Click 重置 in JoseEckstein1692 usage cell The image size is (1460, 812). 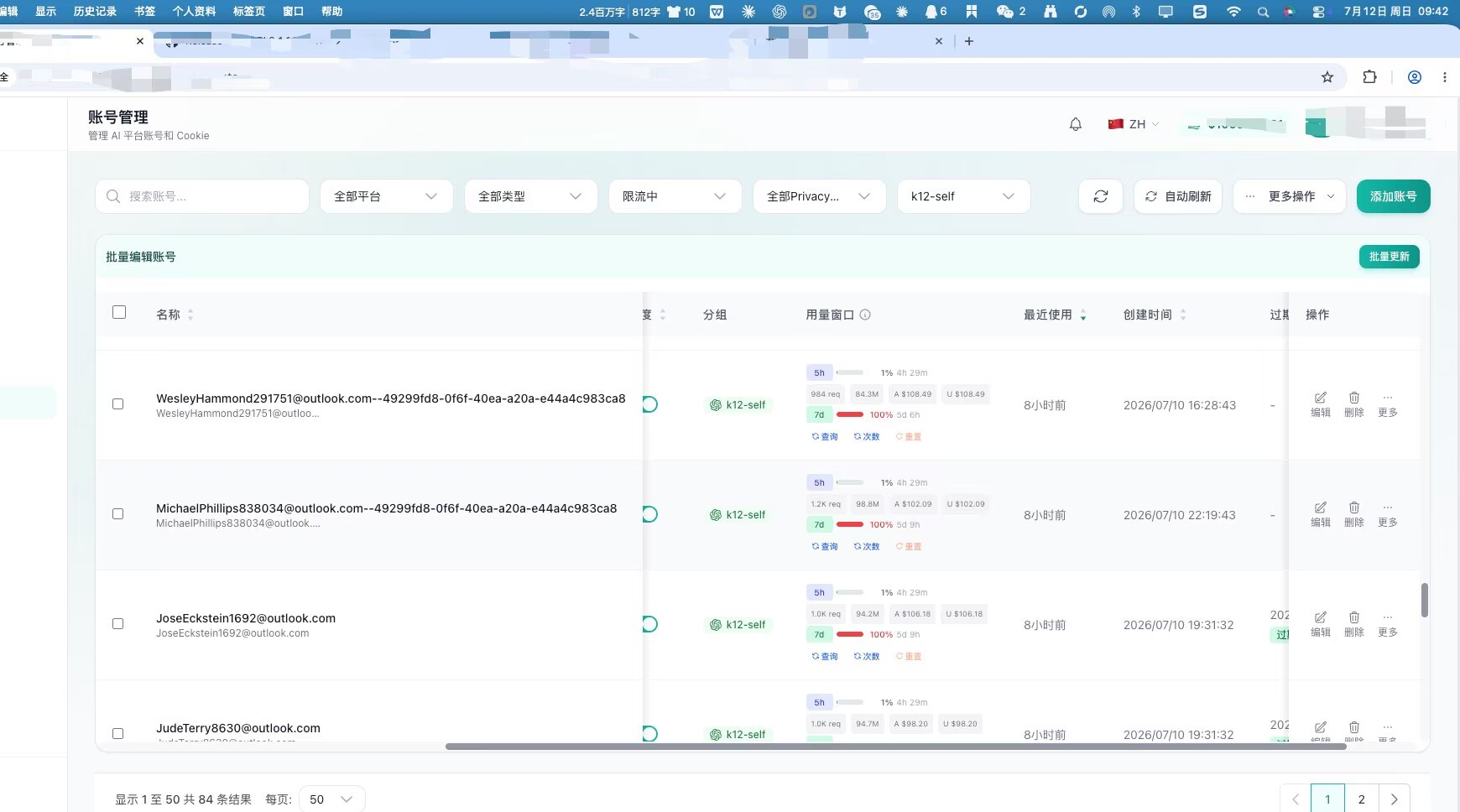(909, 656)
